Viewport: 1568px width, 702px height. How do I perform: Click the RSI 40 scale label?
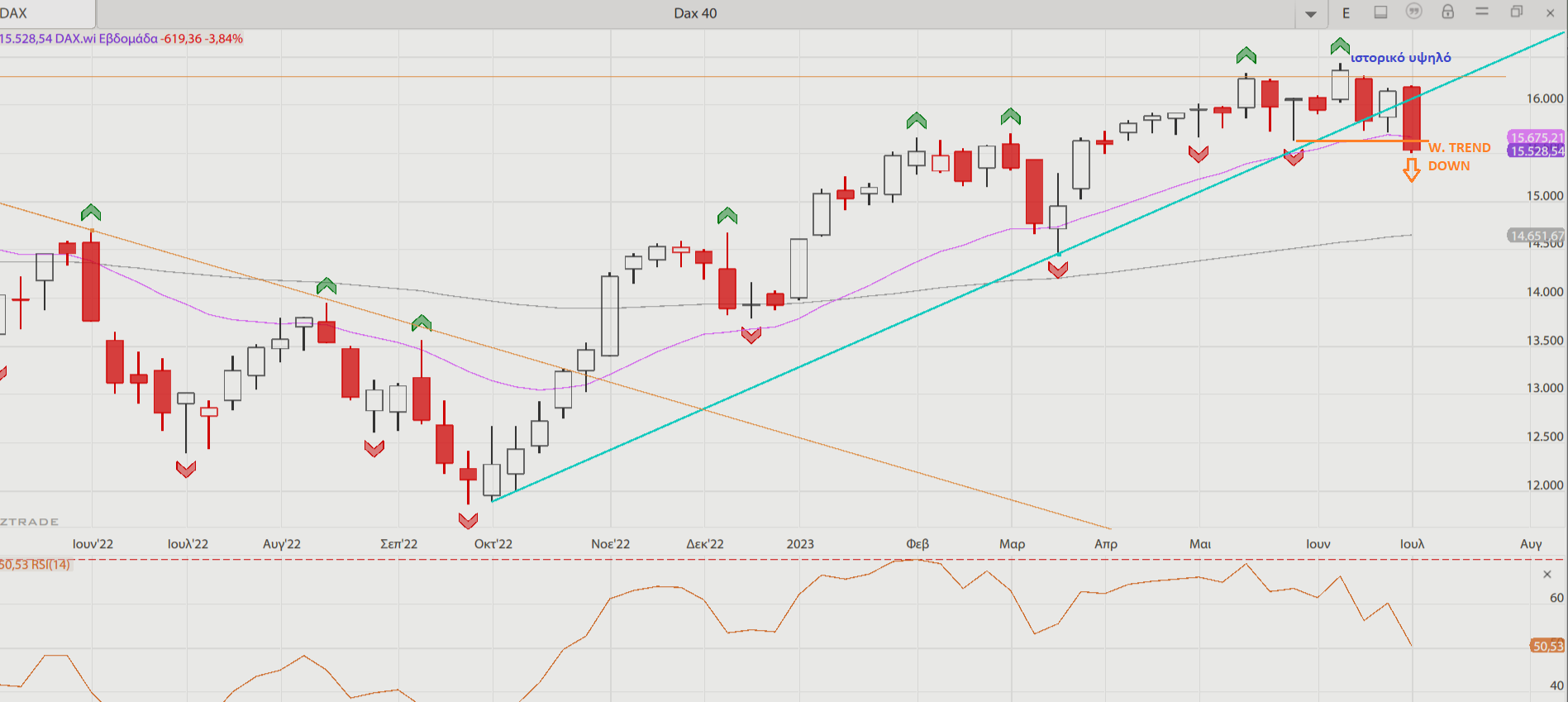(x=1556, y=685)
